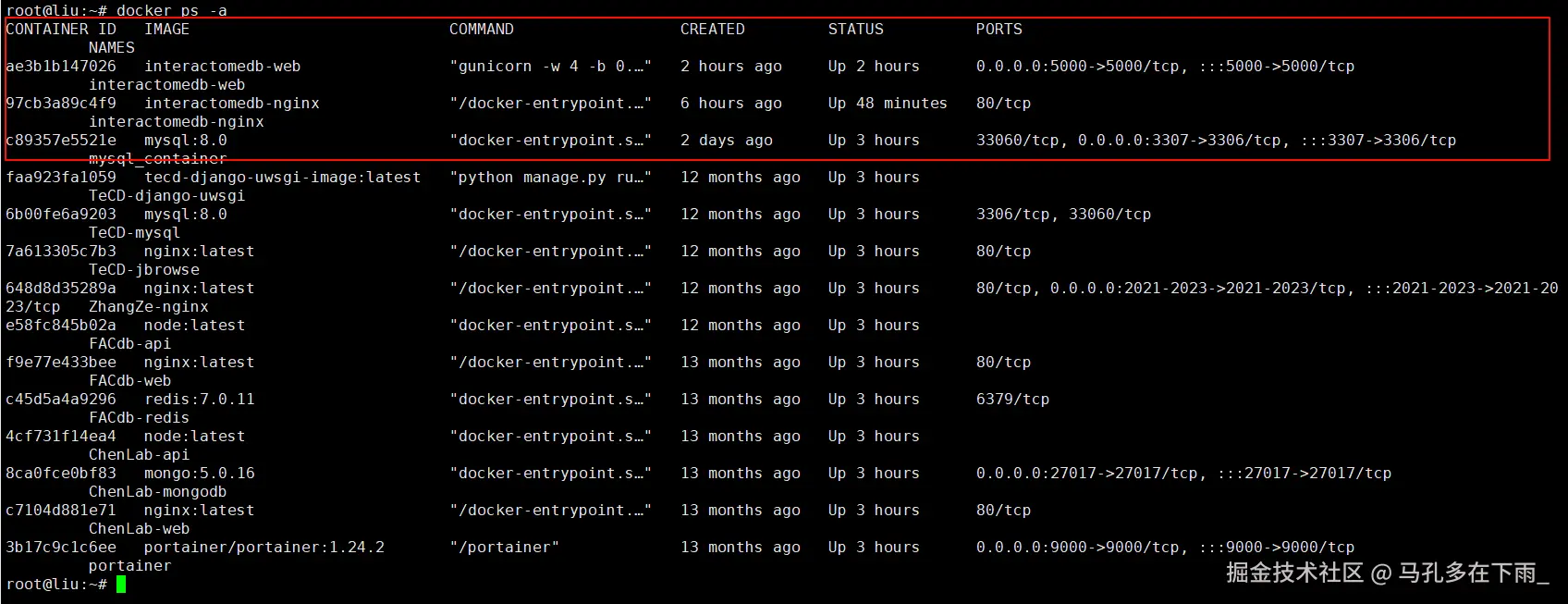
Task: Click the COMMAND column header
Action: (481, 30)
